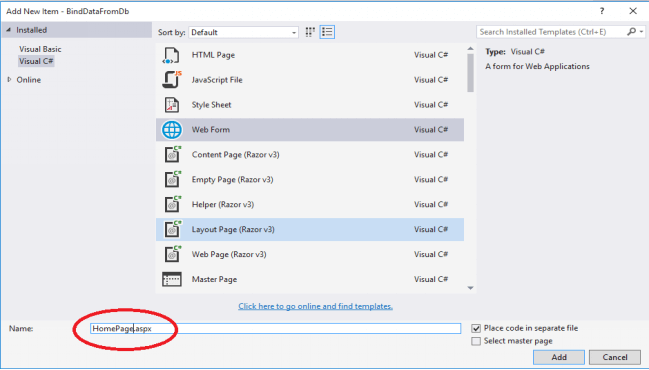Screen dimensions: 649x370
Task: Select the "JavaScript File" template name
Action: [217, 80]
